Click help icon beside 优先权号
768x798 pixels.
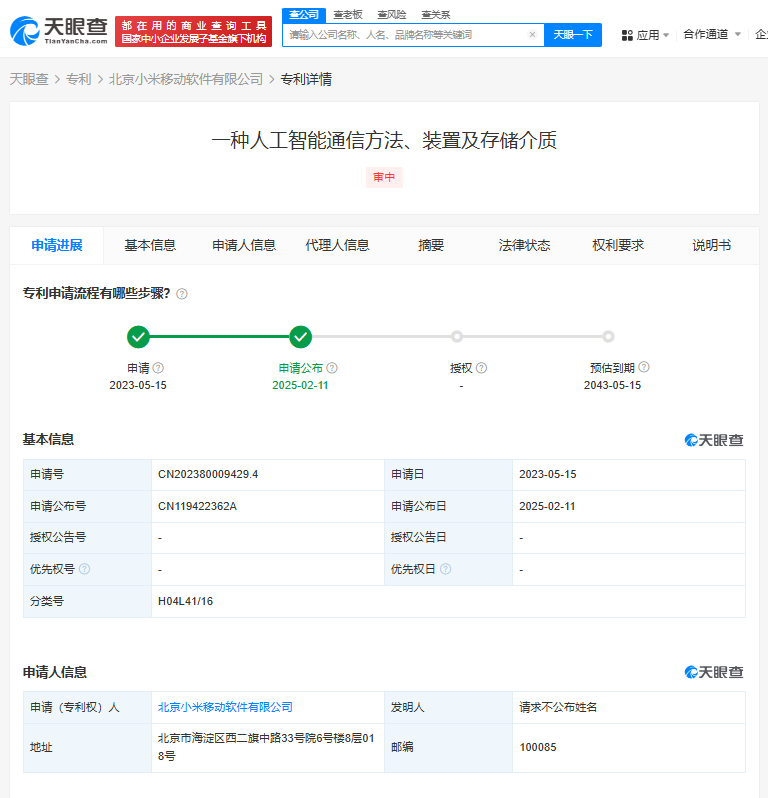[84, 569]
